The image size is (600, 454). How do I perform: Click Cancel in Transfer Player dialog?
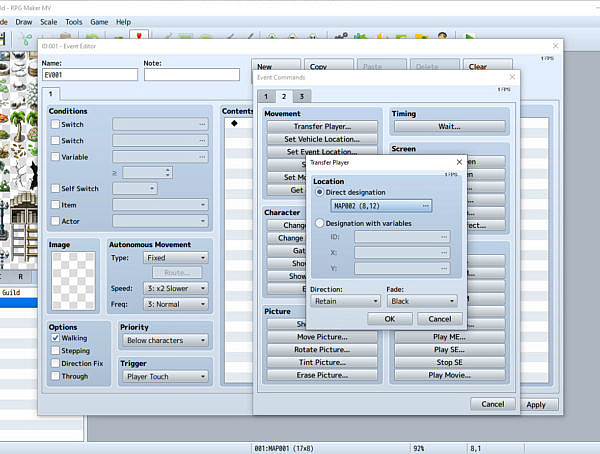click(439, 319)
